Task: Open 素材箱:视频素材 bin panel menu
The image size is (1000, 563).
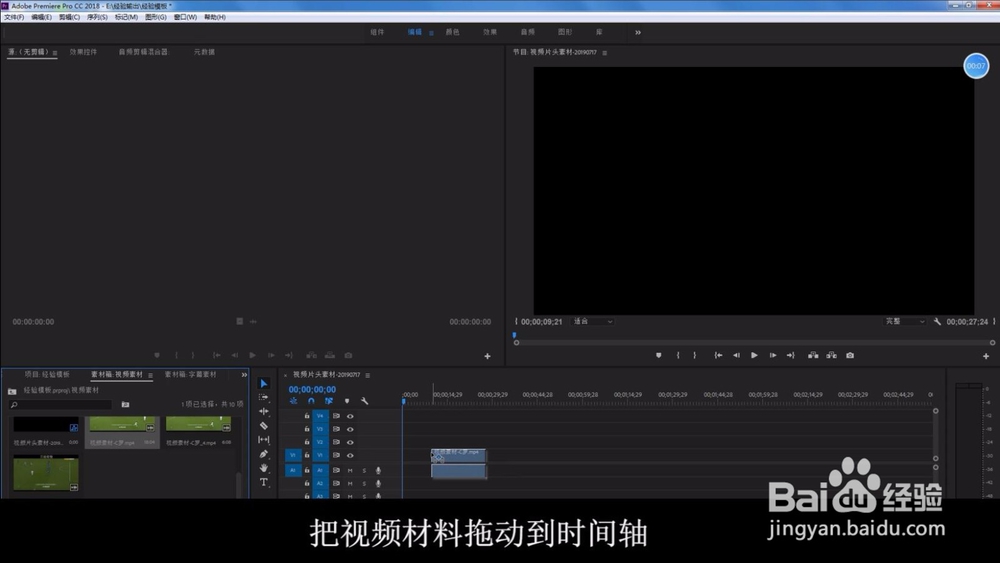Action: click(x=150, y=376)
